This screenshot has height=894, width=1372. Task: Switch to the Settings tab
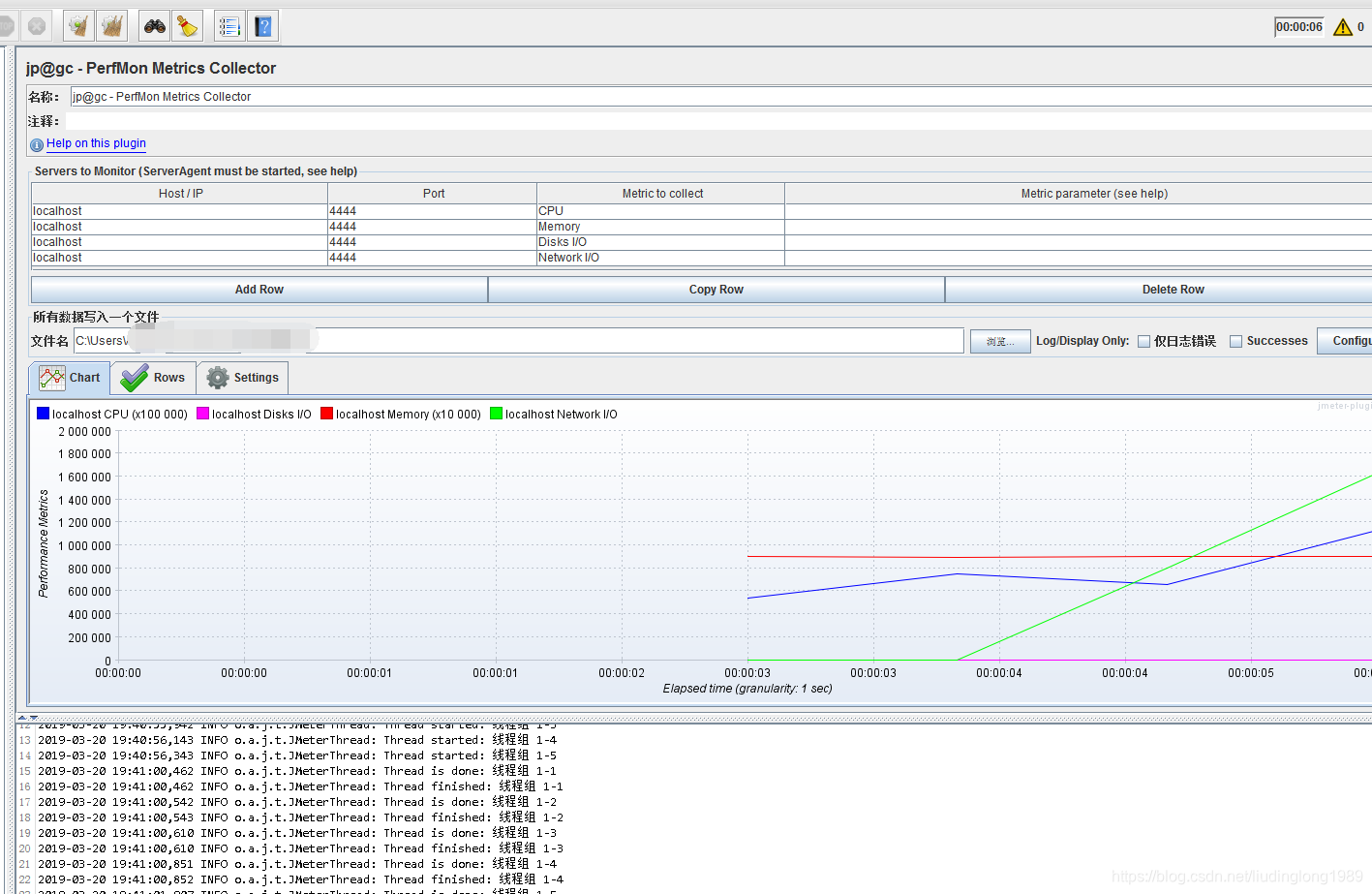[243, 378]
